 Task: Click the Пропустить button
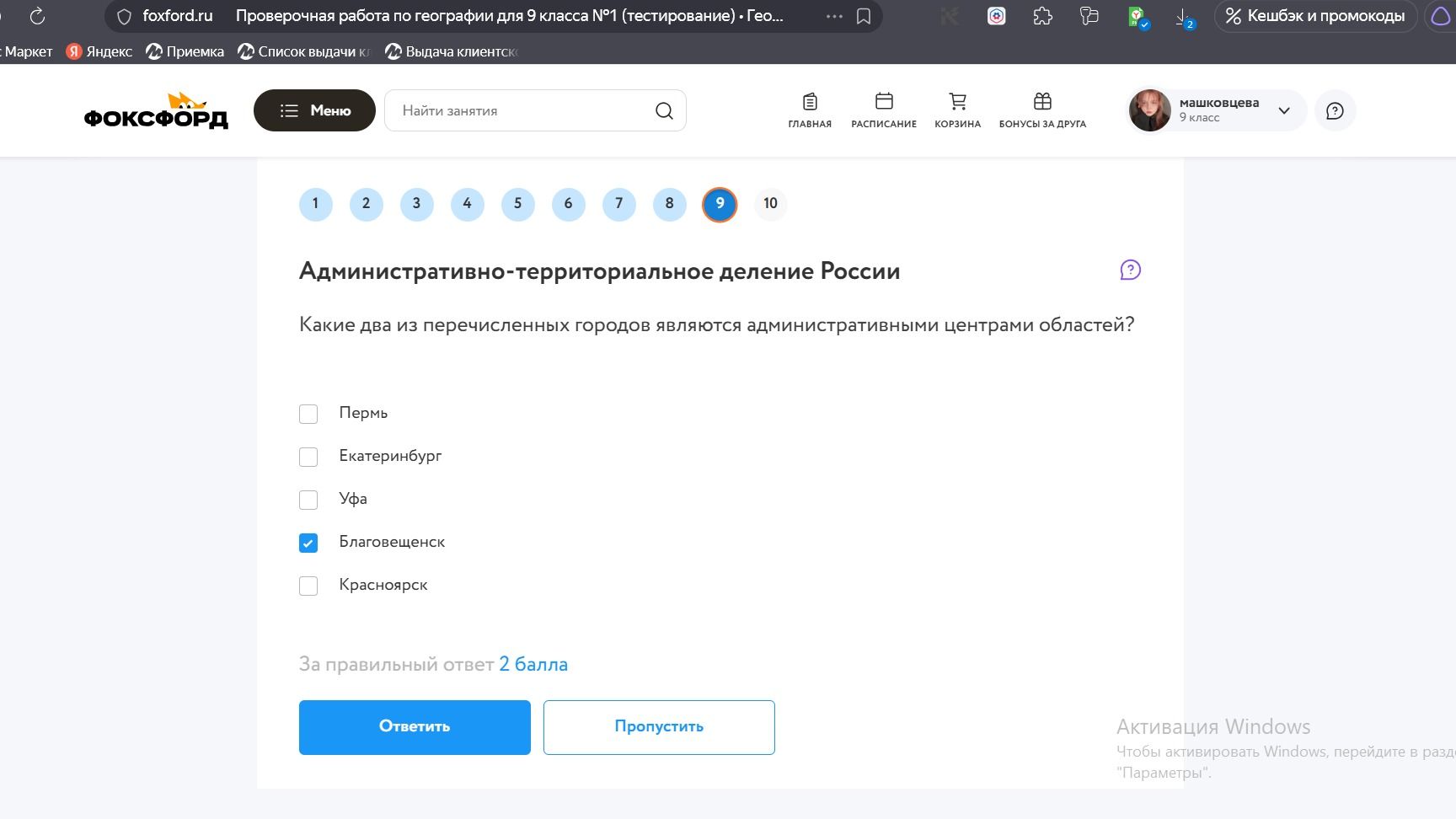[659, 727]
